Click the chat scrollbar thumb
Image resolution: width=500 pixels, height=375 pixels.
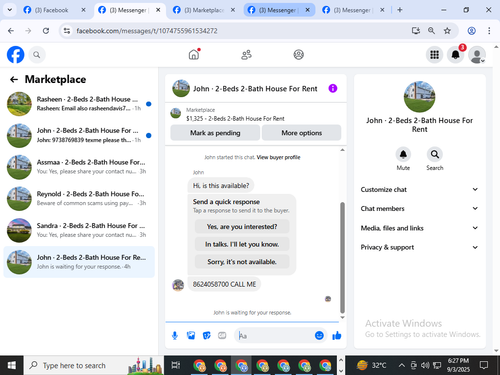[342, 257]
